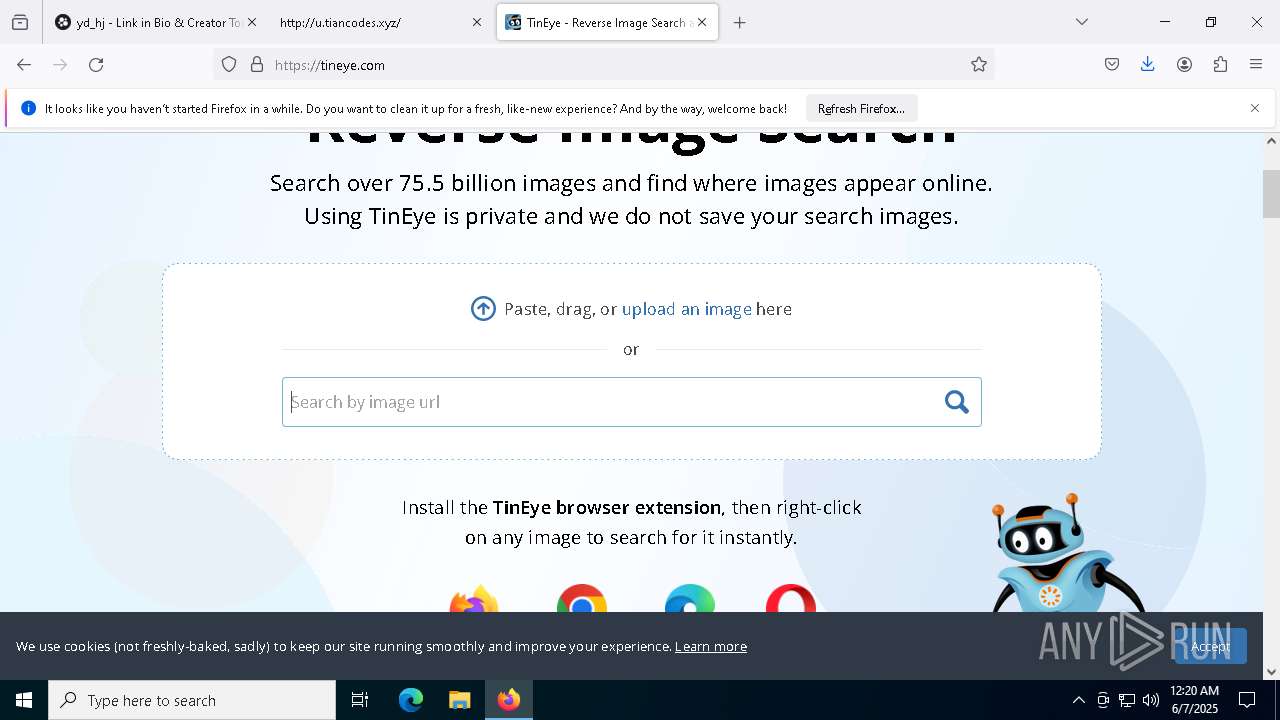Click the Refresh Firefox button
The height and width of the screenshot is (720, 1280).
861,108
